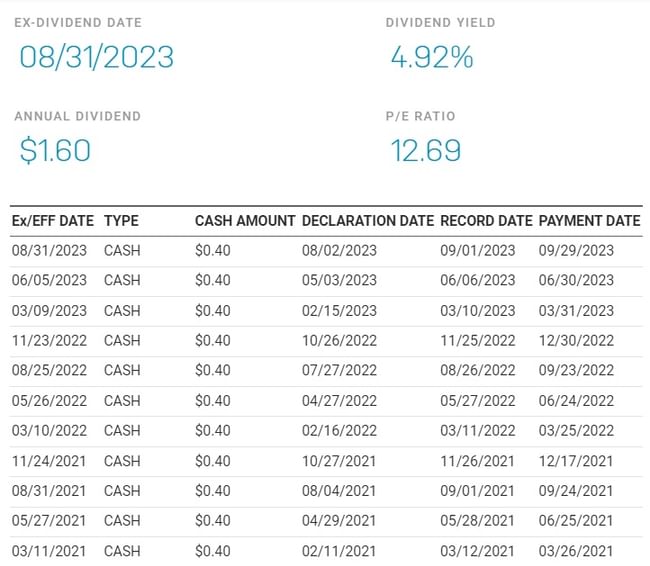650x566 pixels.
Task: Select payment date 06/24/2022 cell
Action: (x=576, y=400)
